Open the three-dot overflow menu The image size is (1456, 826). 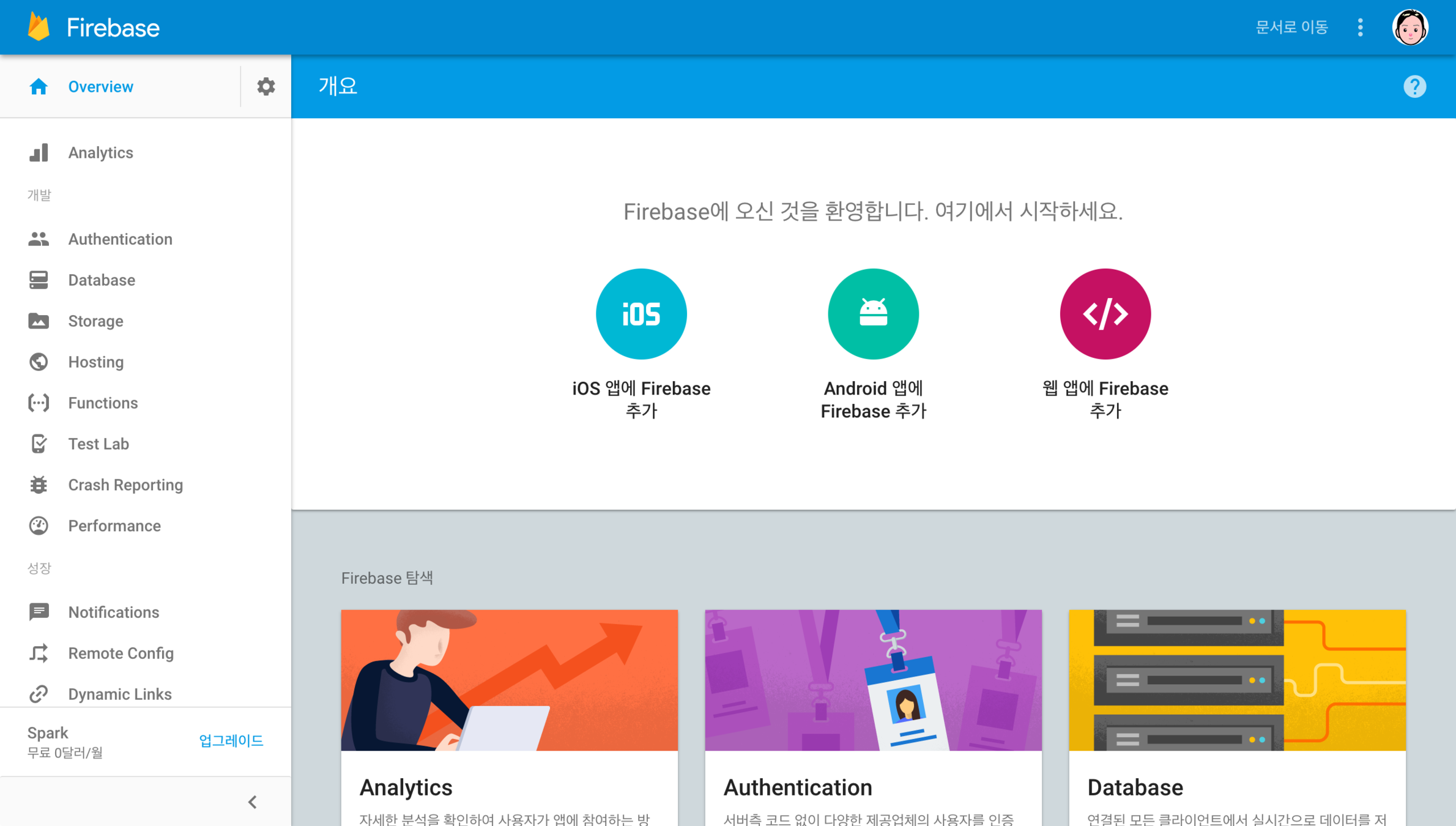pyautogui.click(x=1360, y=28)
